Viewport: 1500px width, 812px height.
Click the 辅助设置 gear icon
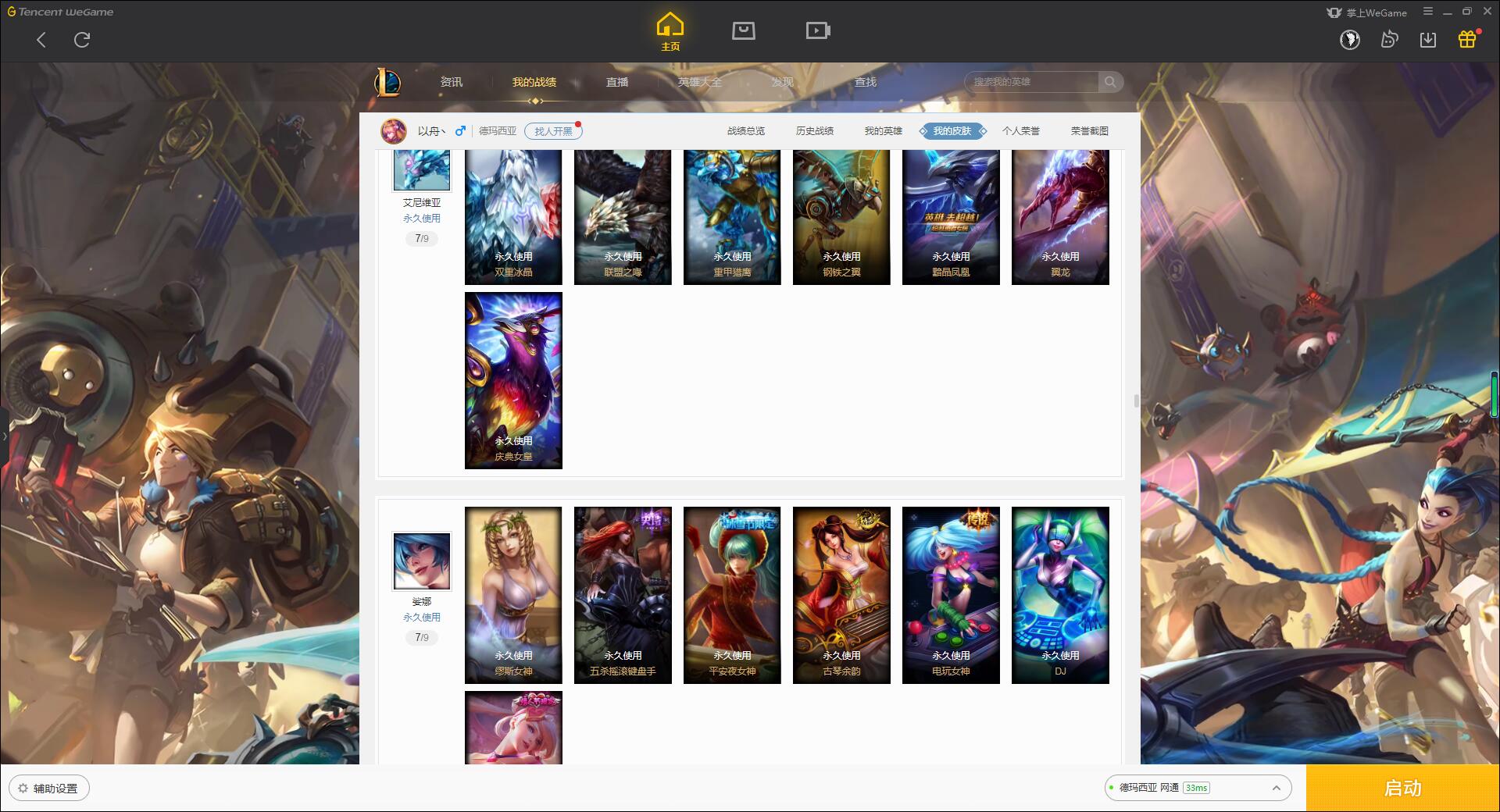[x=23, y=789]
